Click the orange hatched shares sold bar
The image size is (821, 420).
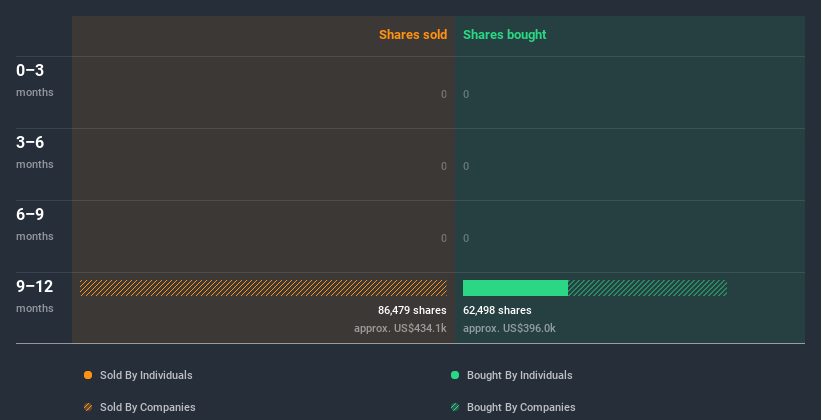263,288
